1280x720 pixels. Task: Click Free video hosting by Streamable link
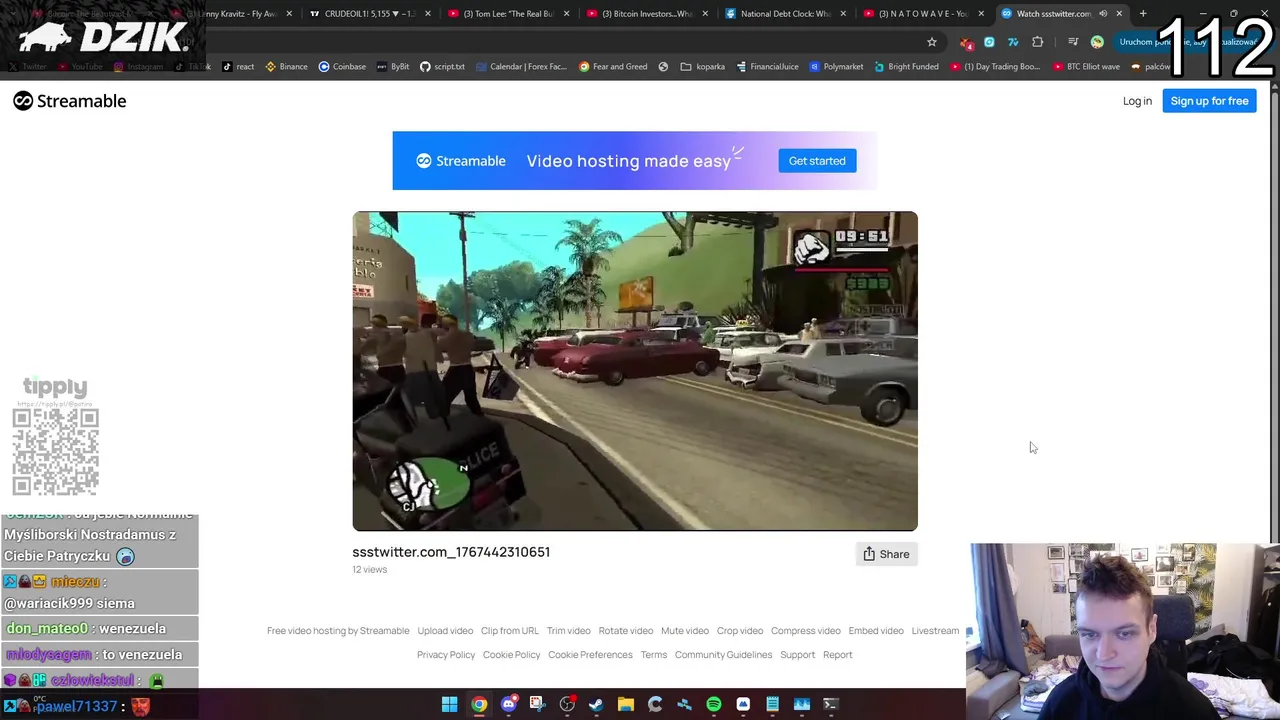click(338, 631)
